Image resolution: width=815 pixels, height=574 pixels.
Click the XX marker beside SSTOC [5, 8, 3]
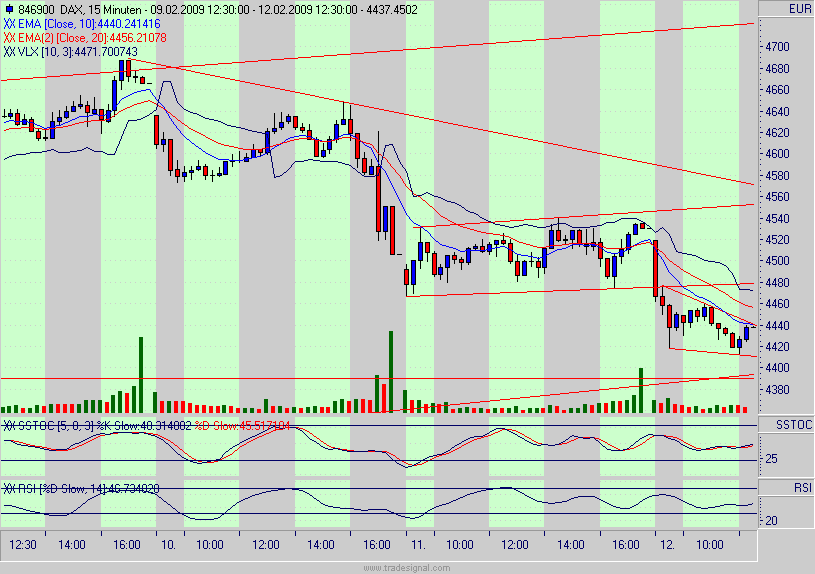[9, 426]
